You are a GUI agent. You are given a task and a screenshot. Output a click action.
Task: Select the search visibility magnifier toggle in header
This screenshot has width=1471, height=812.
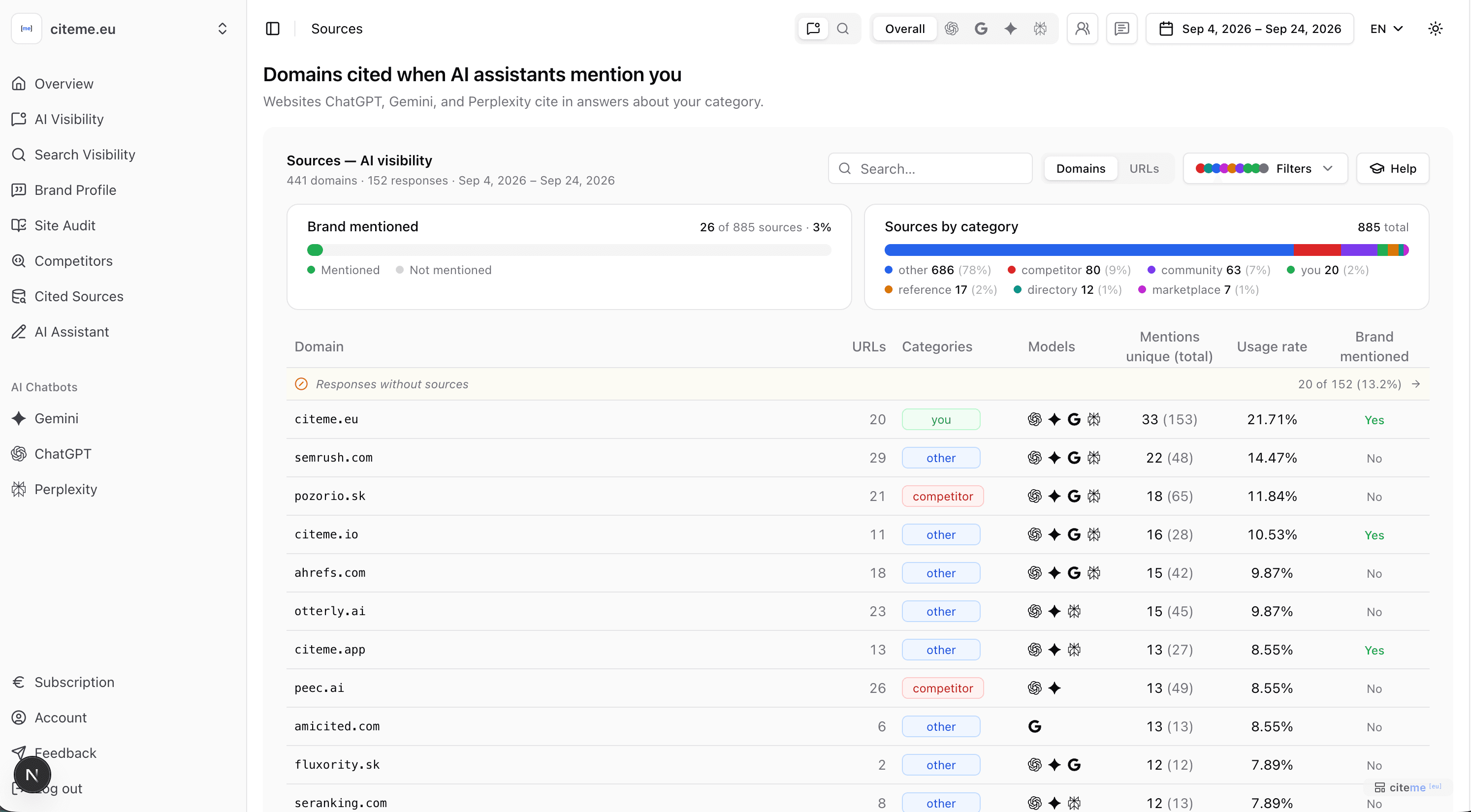coord(843,29)
